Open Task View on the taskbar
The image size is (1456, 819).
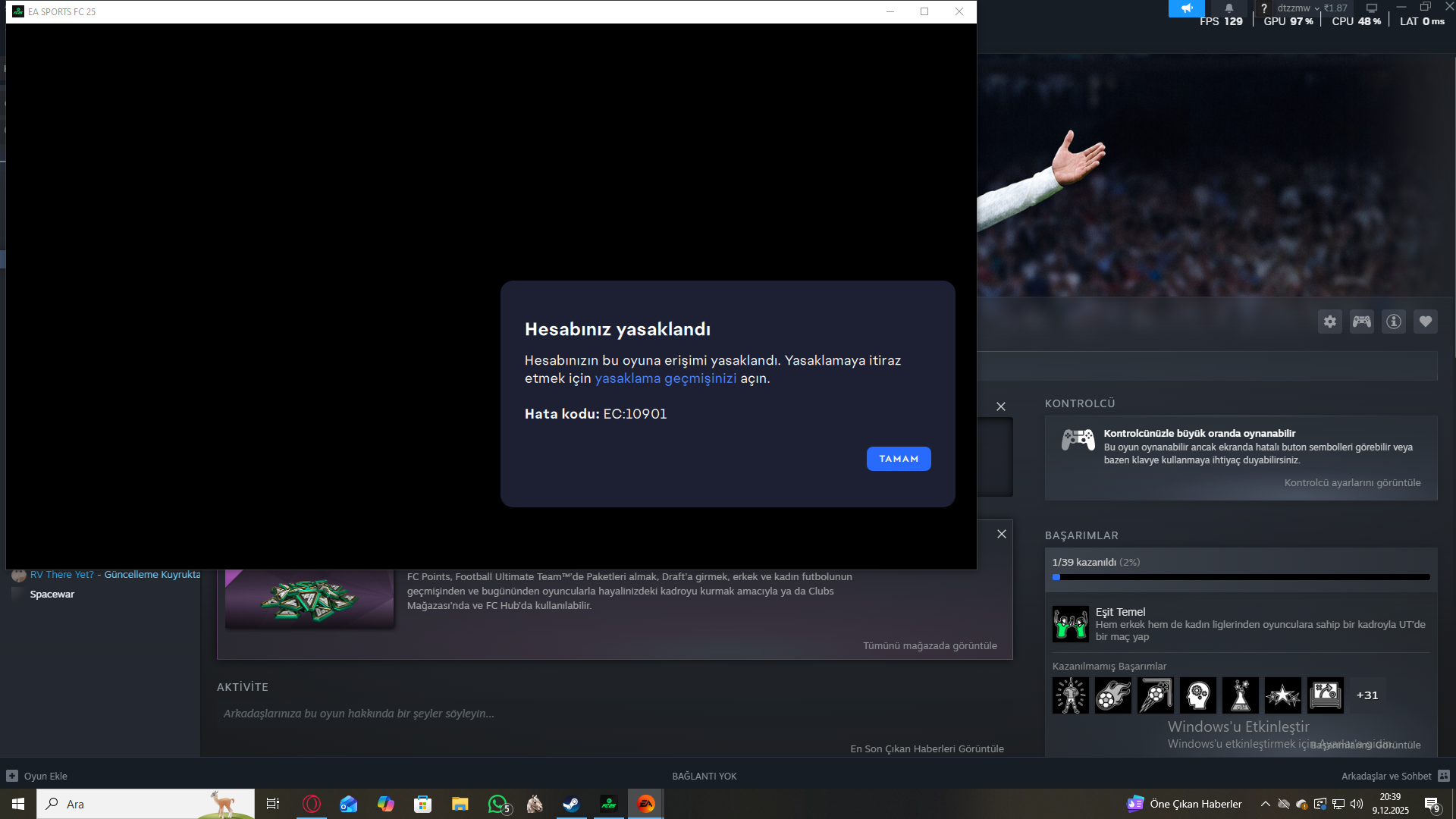pos(273,804)
